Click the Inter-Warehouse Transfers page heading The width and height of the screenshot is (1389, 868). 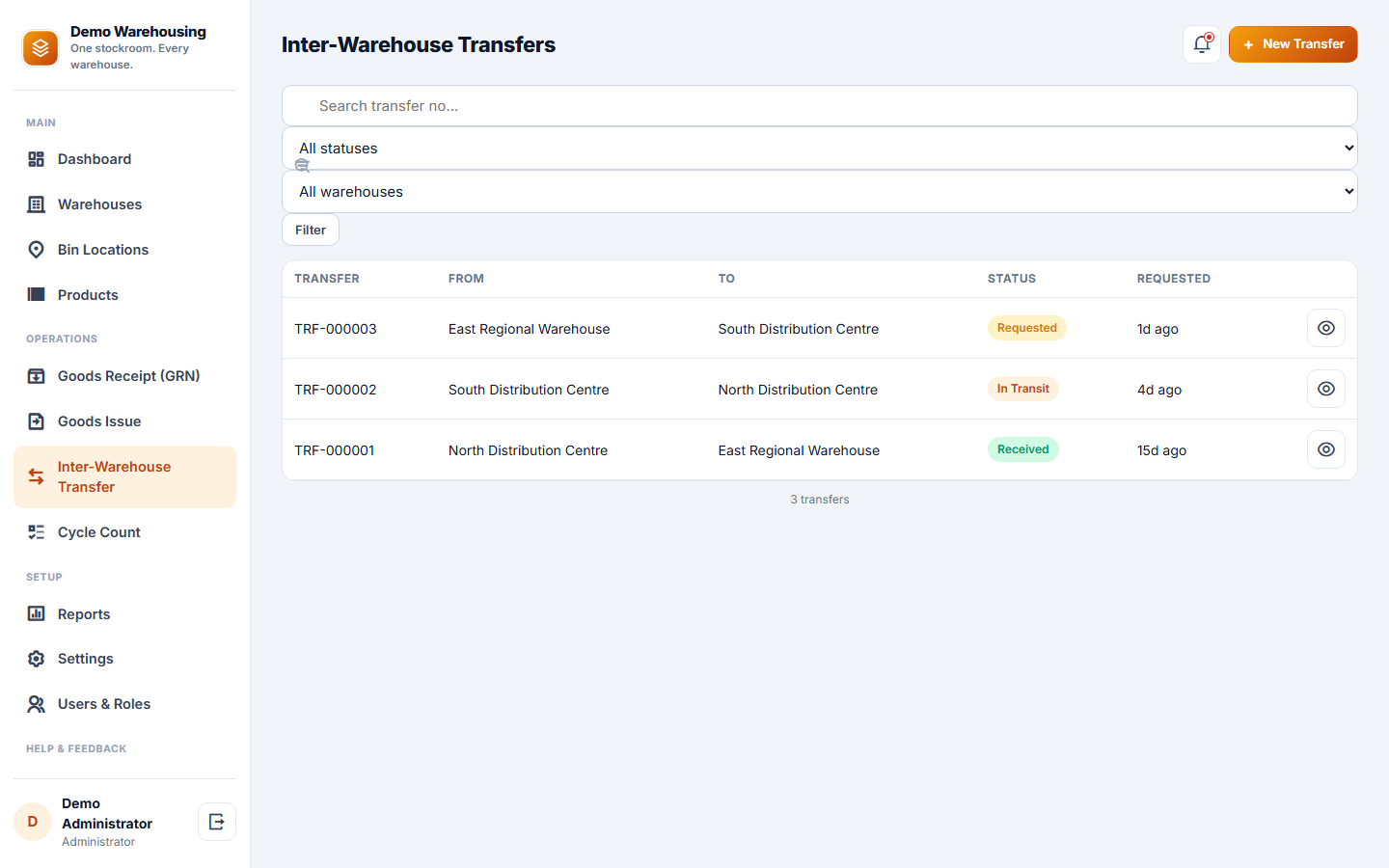419,44
